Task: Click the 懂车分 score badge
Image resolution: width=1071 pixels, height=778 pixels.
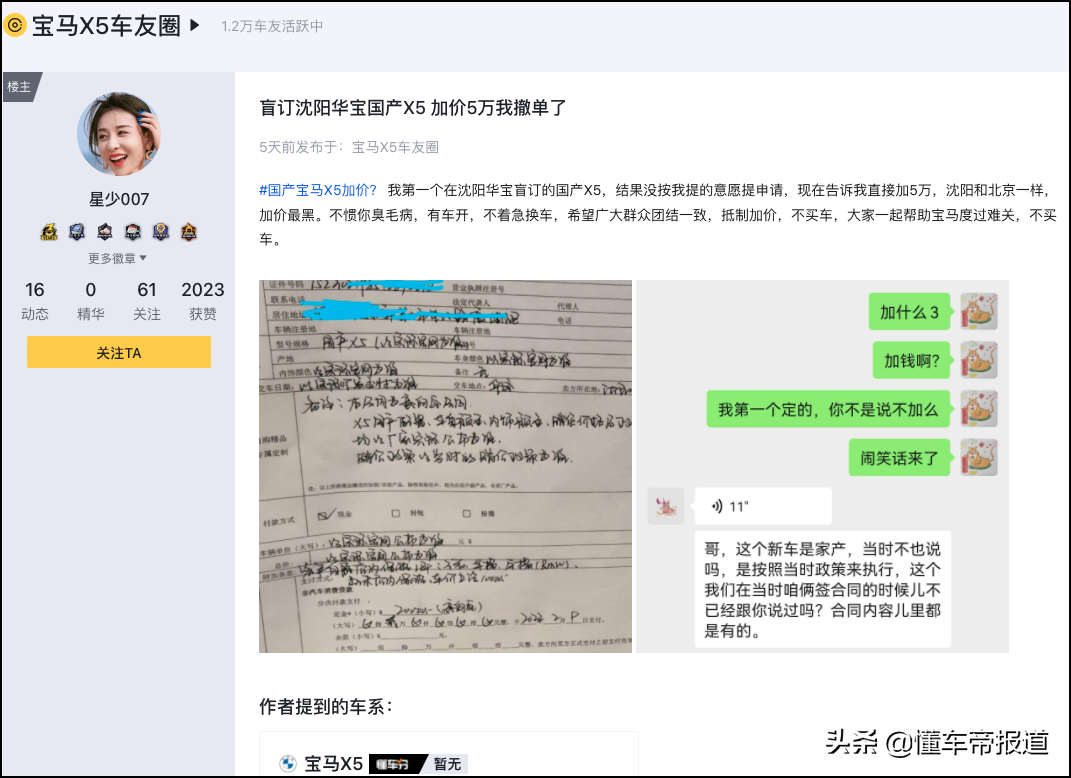Action: [398, 764]
